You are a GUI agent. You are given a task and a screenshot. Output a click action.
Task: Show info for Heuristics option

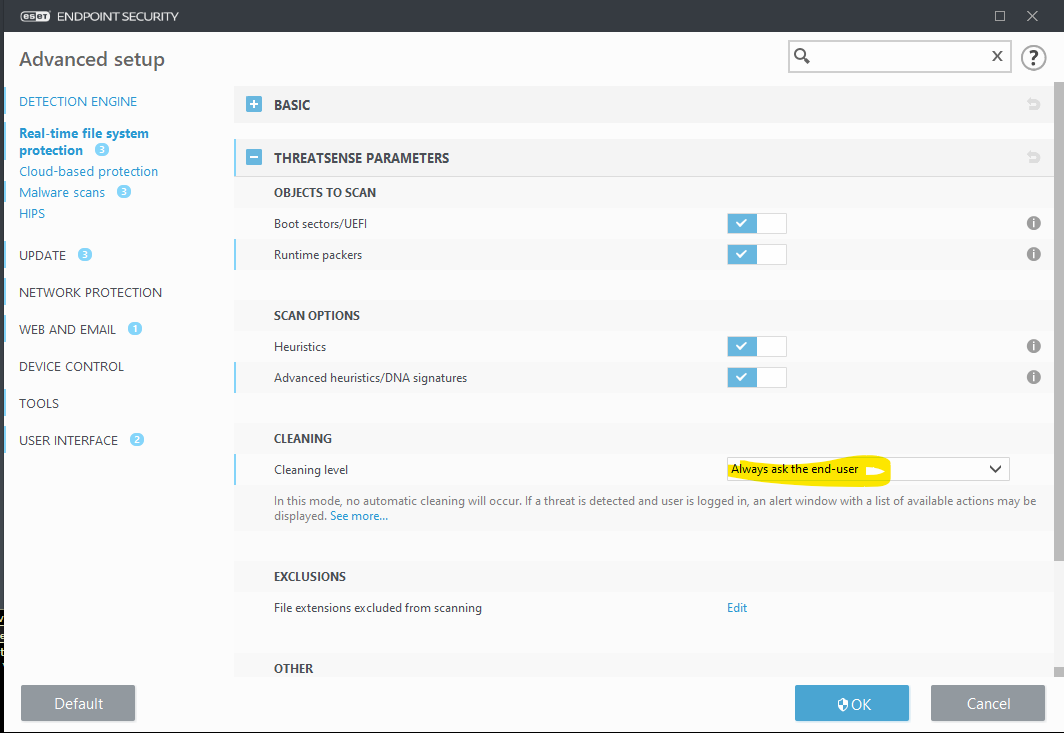pos(1033,346)
